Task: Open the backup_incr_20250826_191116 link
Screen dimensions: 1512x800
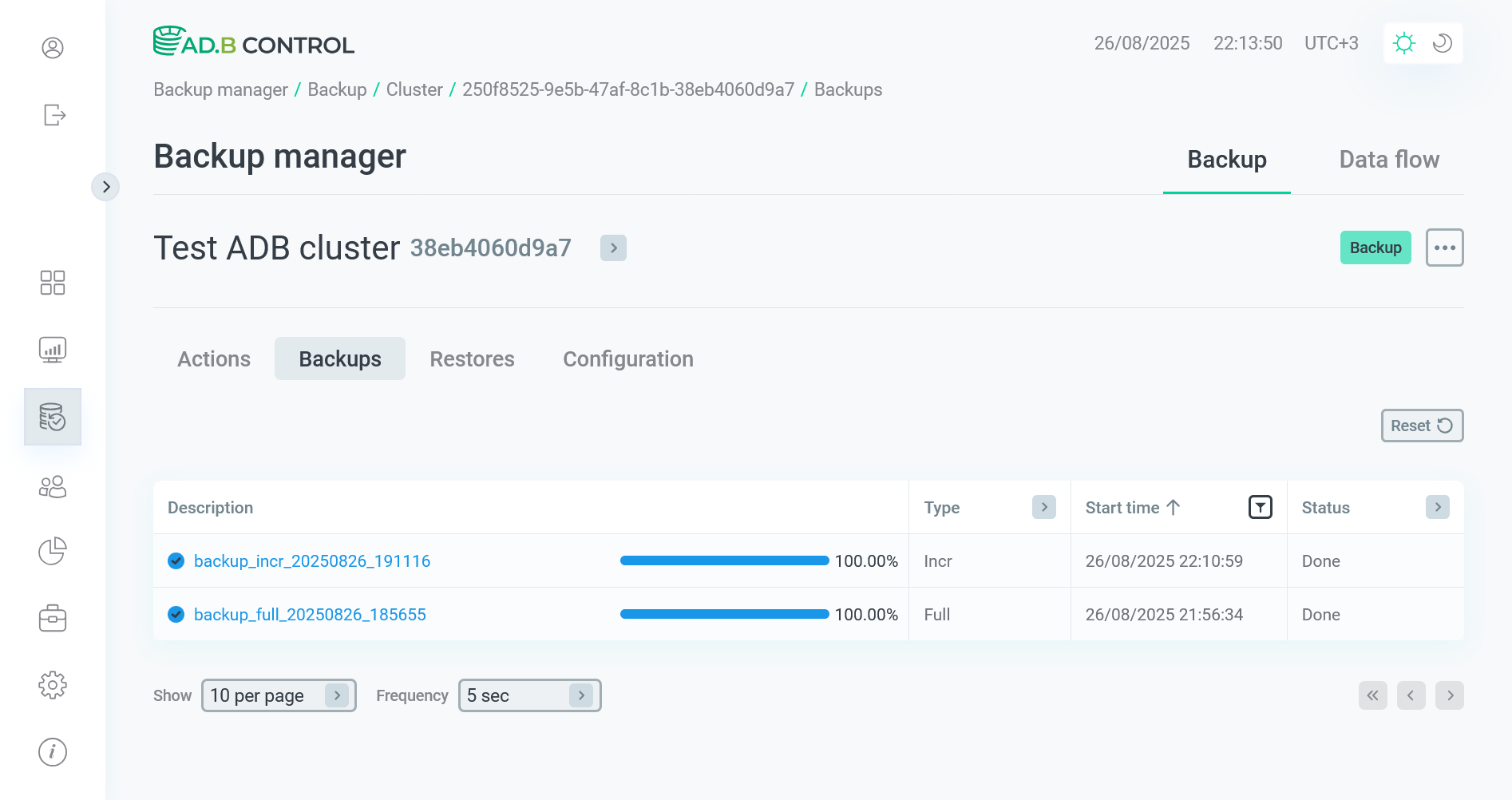Action: pos(312,561)
